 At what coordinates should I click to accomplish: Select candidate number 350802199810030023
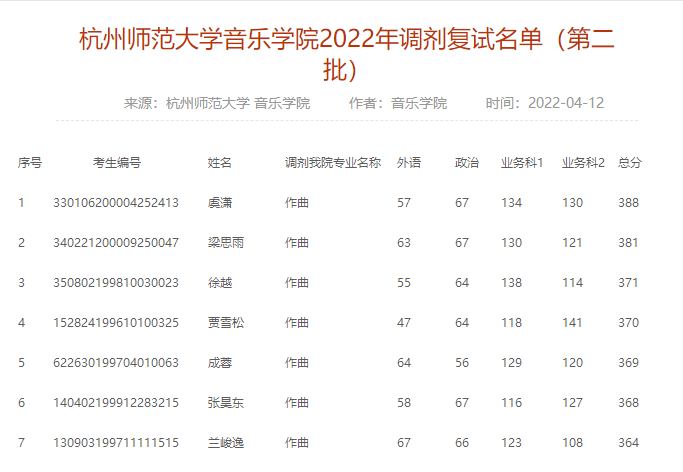pos(116,283)
